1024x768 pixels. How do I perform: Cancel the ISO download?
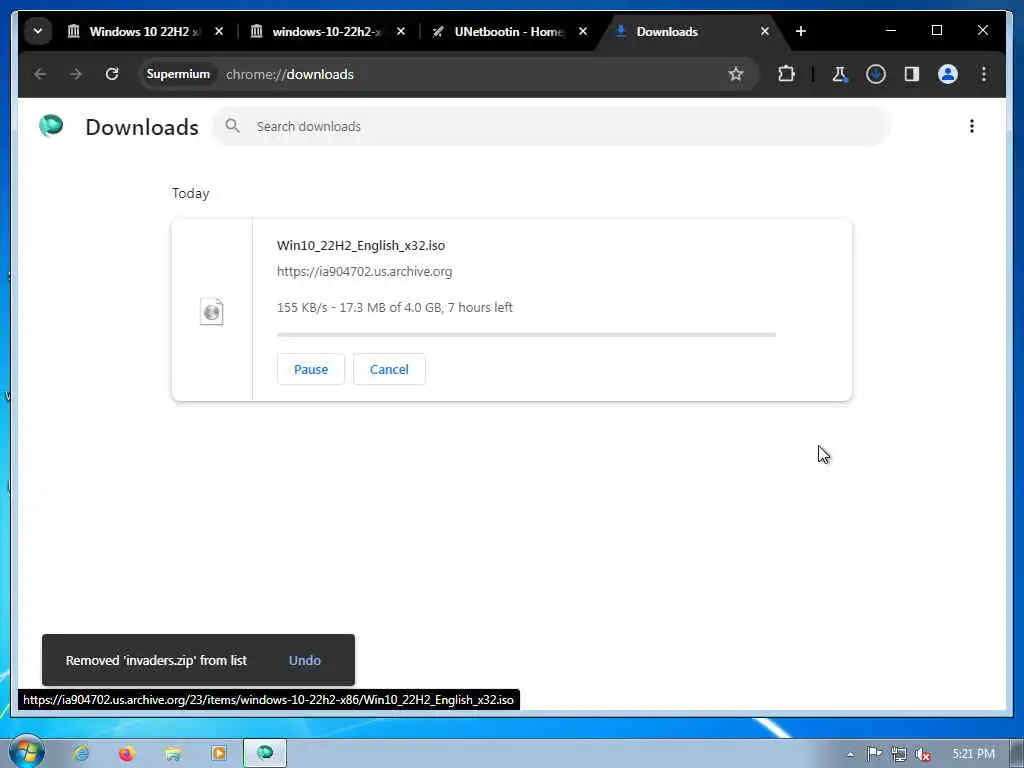click(x=389, y=369)
